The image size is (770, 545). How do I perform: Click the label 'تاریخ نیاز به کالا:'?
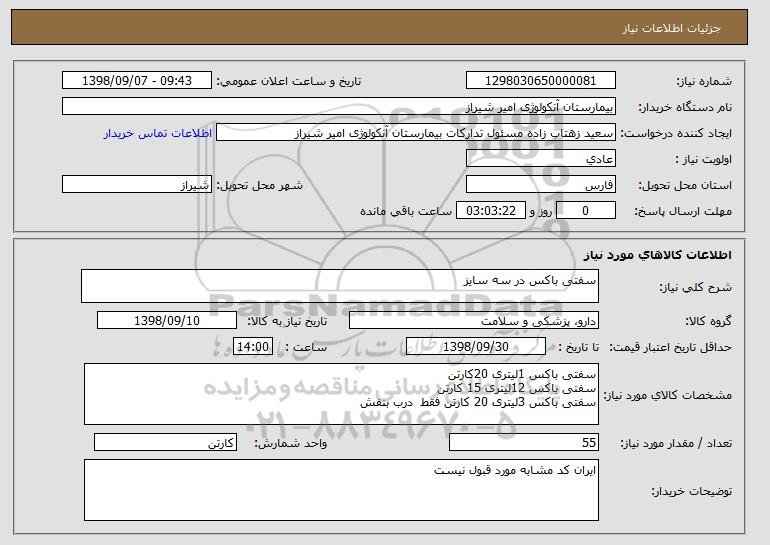click(287, 322)
